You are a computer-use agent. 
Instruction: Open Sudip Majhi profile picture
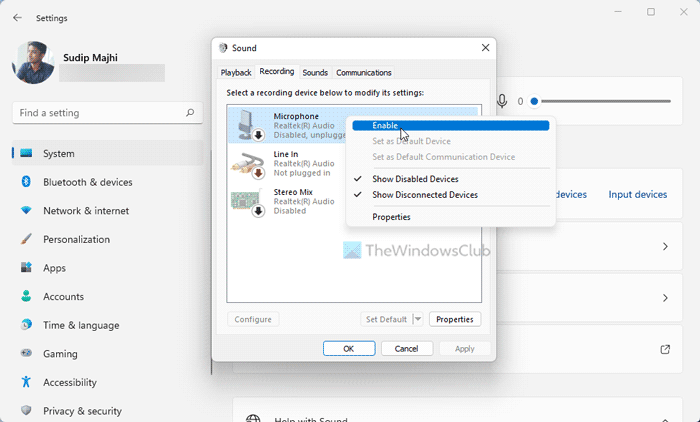pos(33,63)
